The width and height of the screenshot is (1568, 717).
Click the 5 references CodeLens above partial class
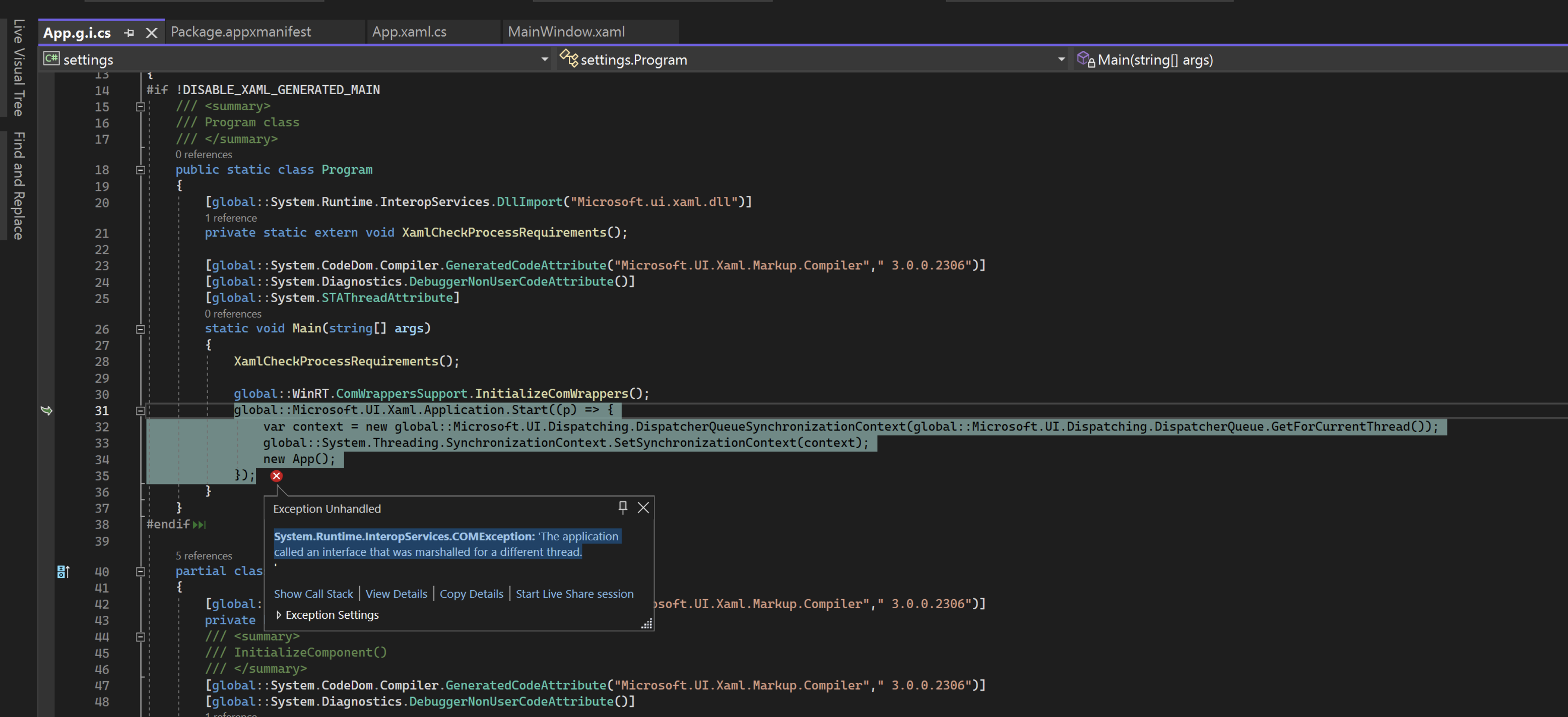[x=204, y=555]
